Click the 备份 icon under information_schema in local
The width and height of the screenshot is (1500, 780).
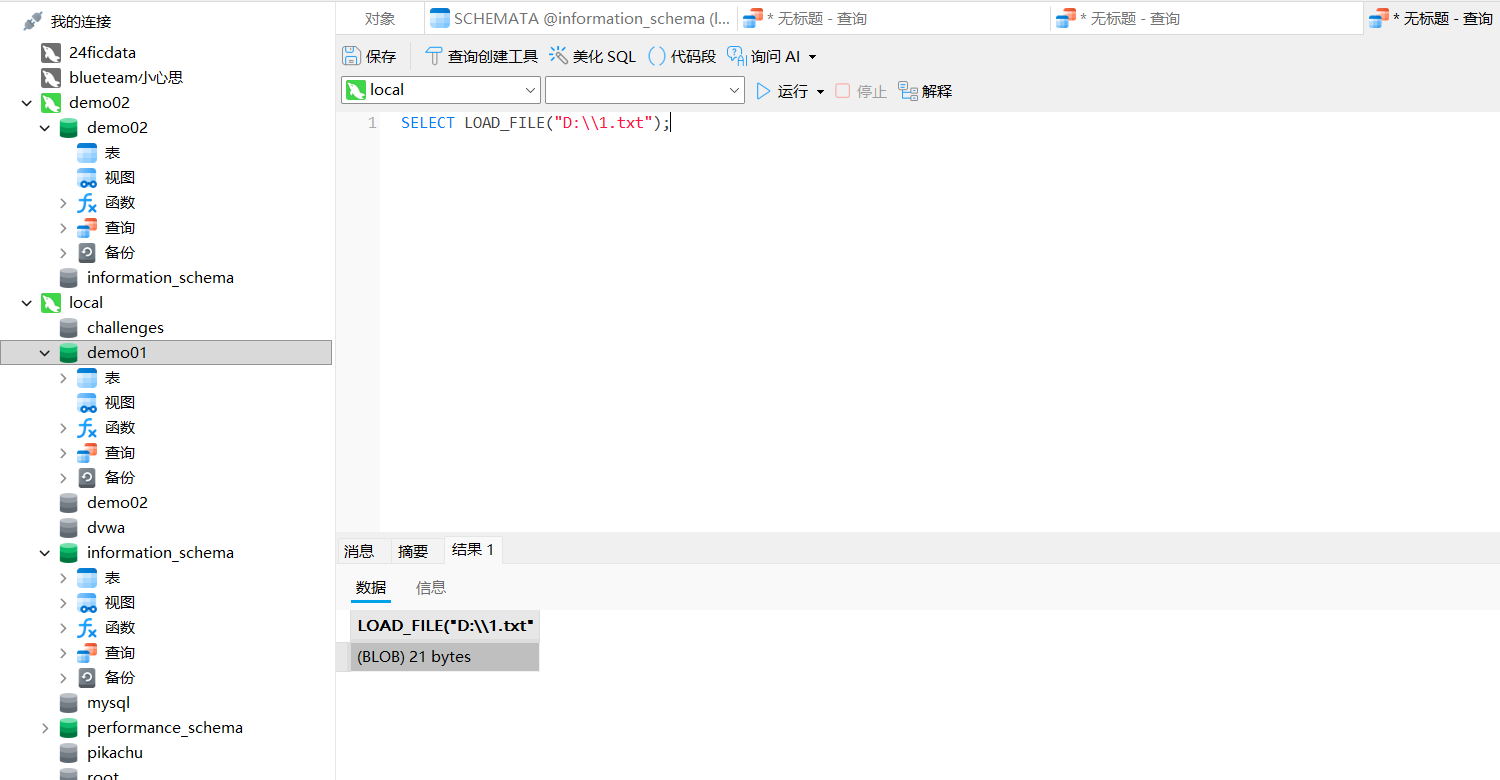pos(87,677)
